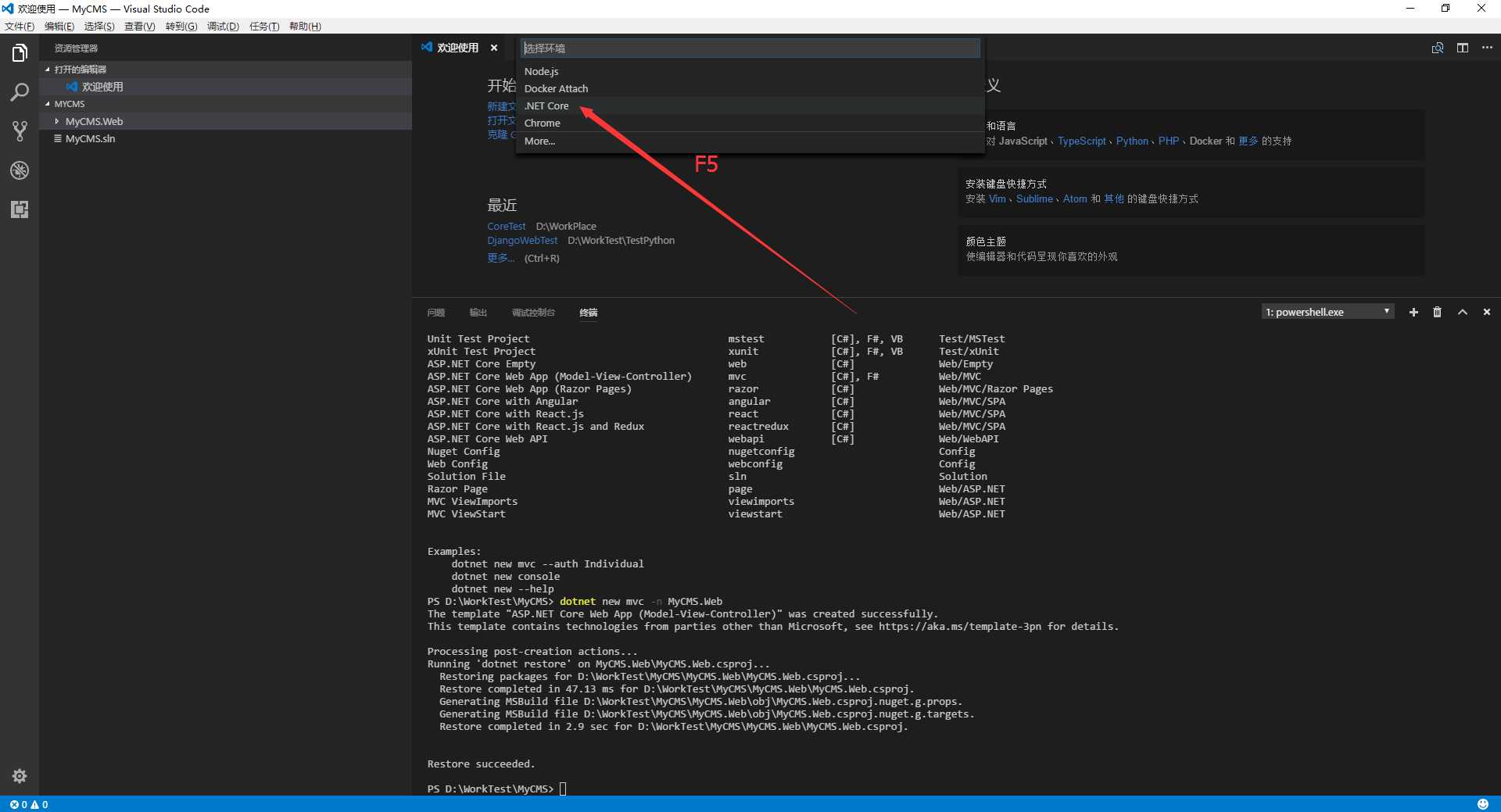Select Docker Attach environment
Image resolution: width=1501 pixels, height=812 pixels.
coord(750,88)
